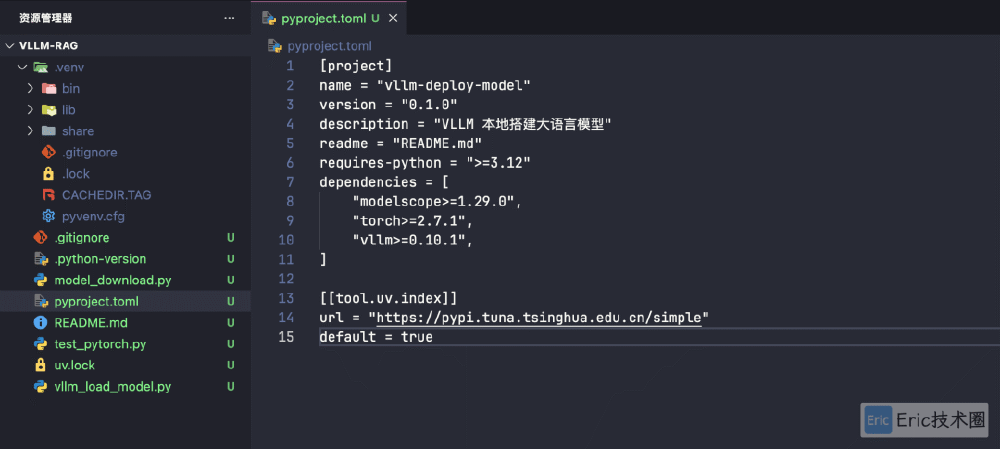Click the Python icon beside vllm_load_model.py
The image size is (1000, 449).
click(41, 386)
